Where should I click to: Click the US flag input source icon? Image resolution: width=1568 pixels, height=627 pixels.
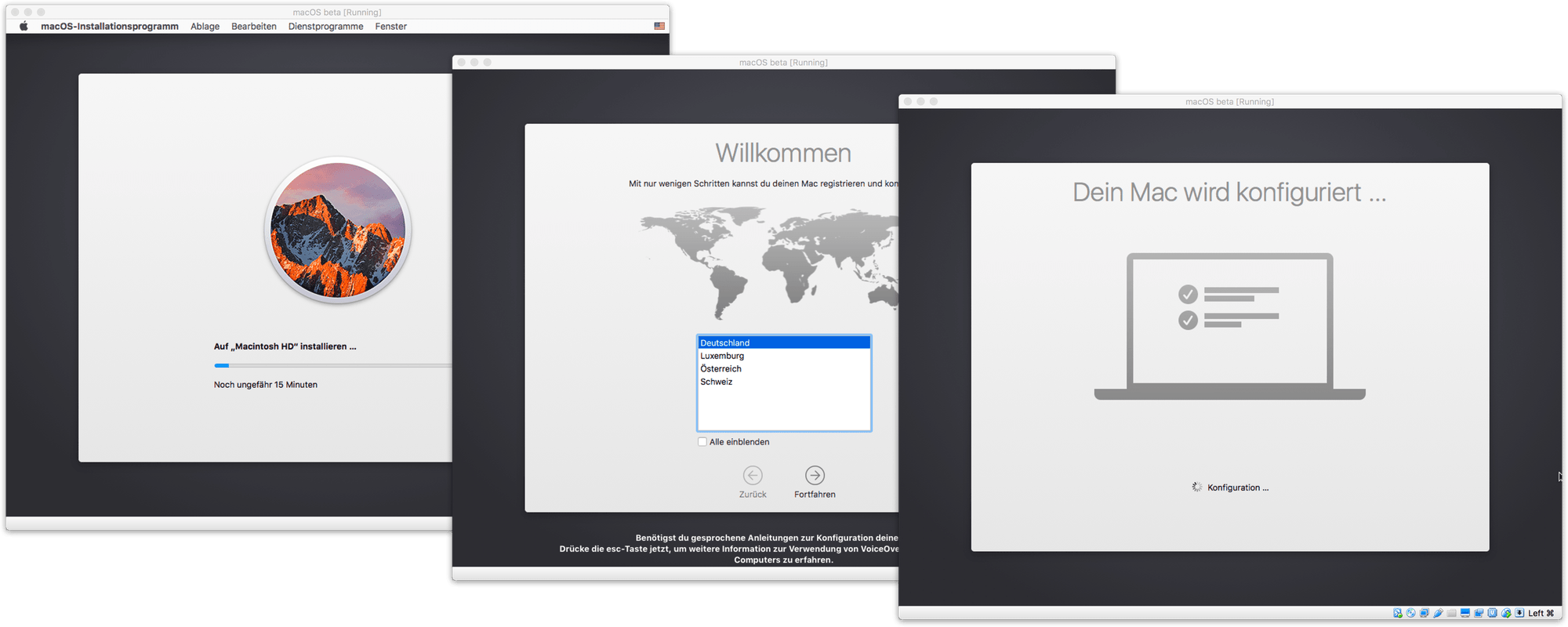click(x=659, y=26)
